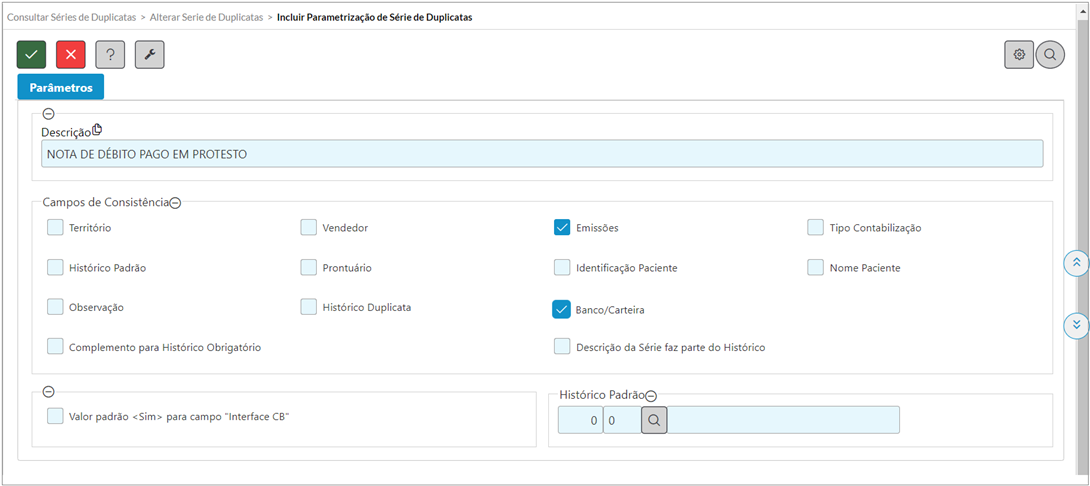The image size is (1090, 486).
Task: Confirm with the green checkmark button
Action: point(31,55)
